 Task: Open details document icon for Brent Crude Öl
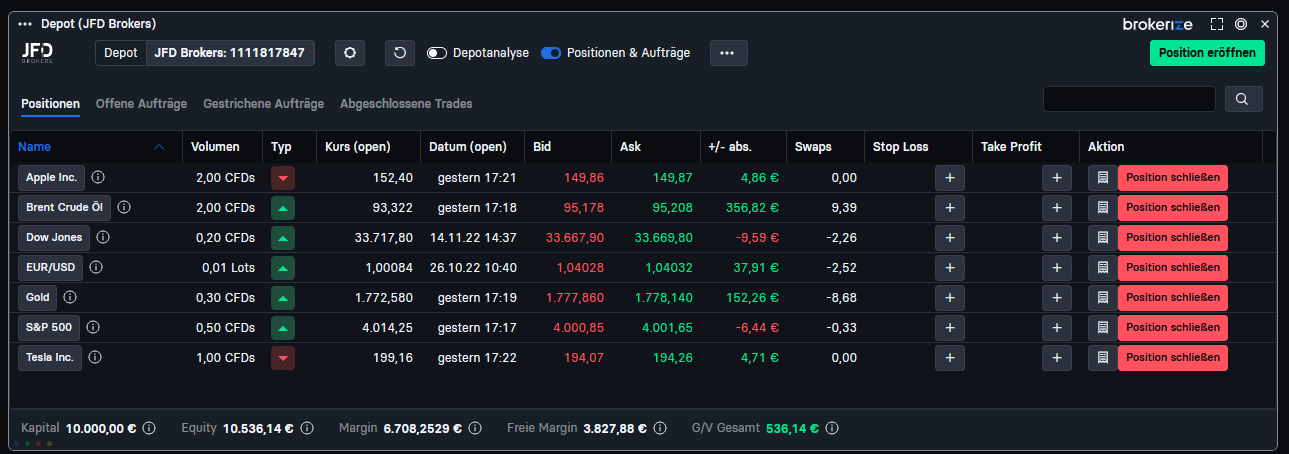1102,207
